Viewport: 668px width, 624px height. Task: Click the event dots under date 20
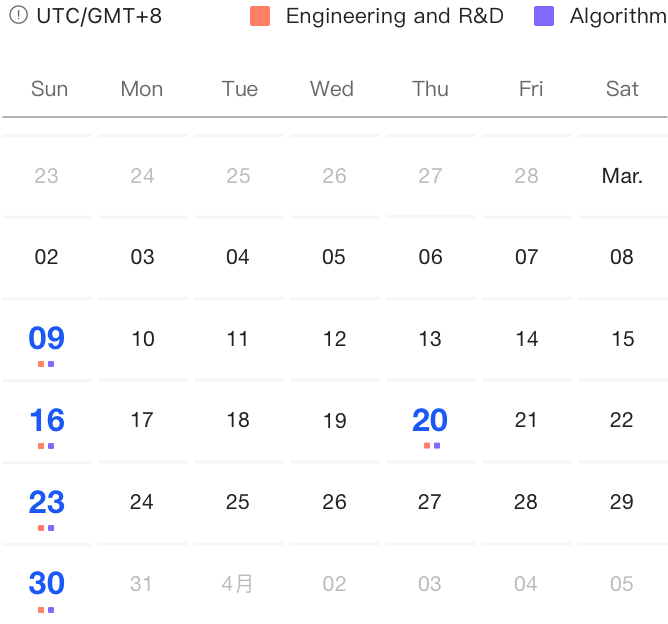(x=431, y=446)
